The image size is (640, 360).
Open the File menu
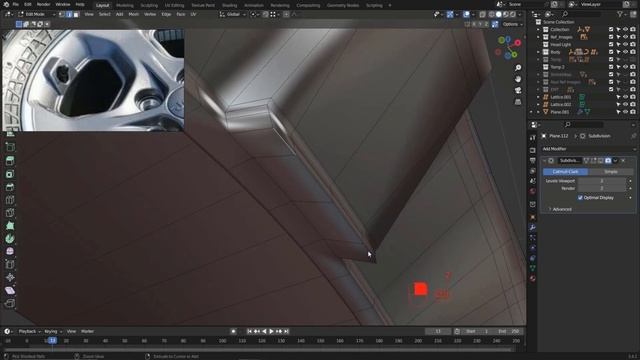point(16,4)
